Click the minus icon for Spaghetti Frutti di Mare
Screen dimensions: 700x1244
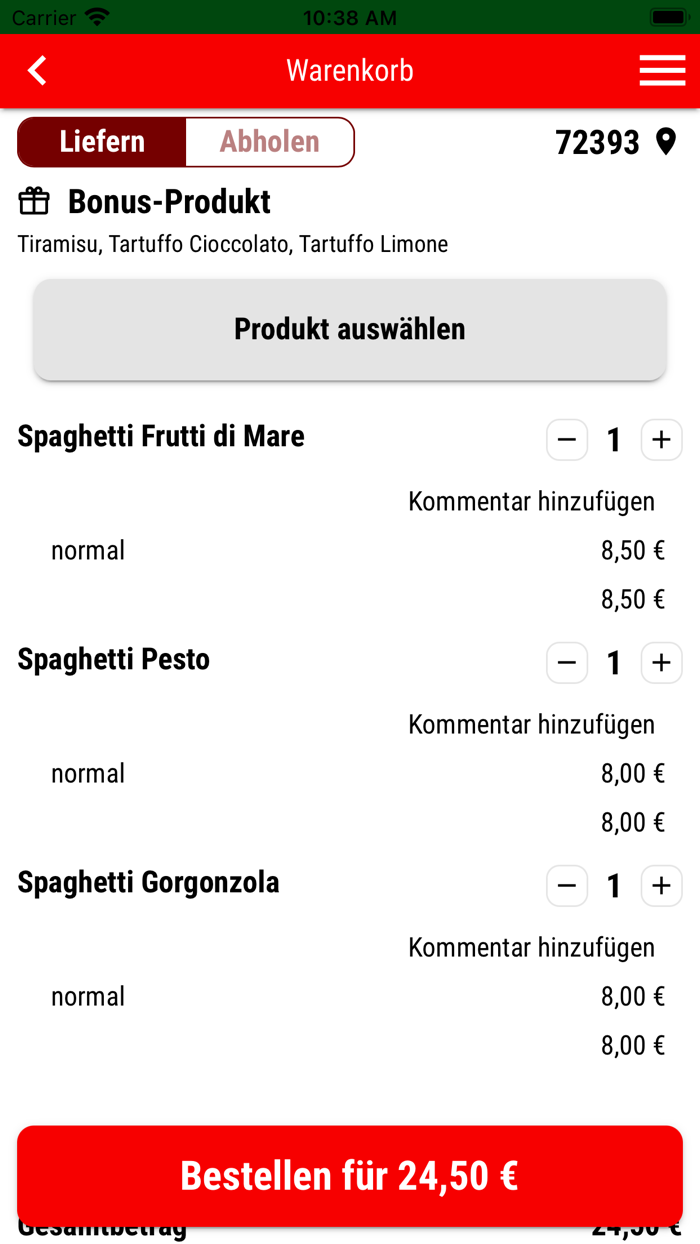coord(567,440)
